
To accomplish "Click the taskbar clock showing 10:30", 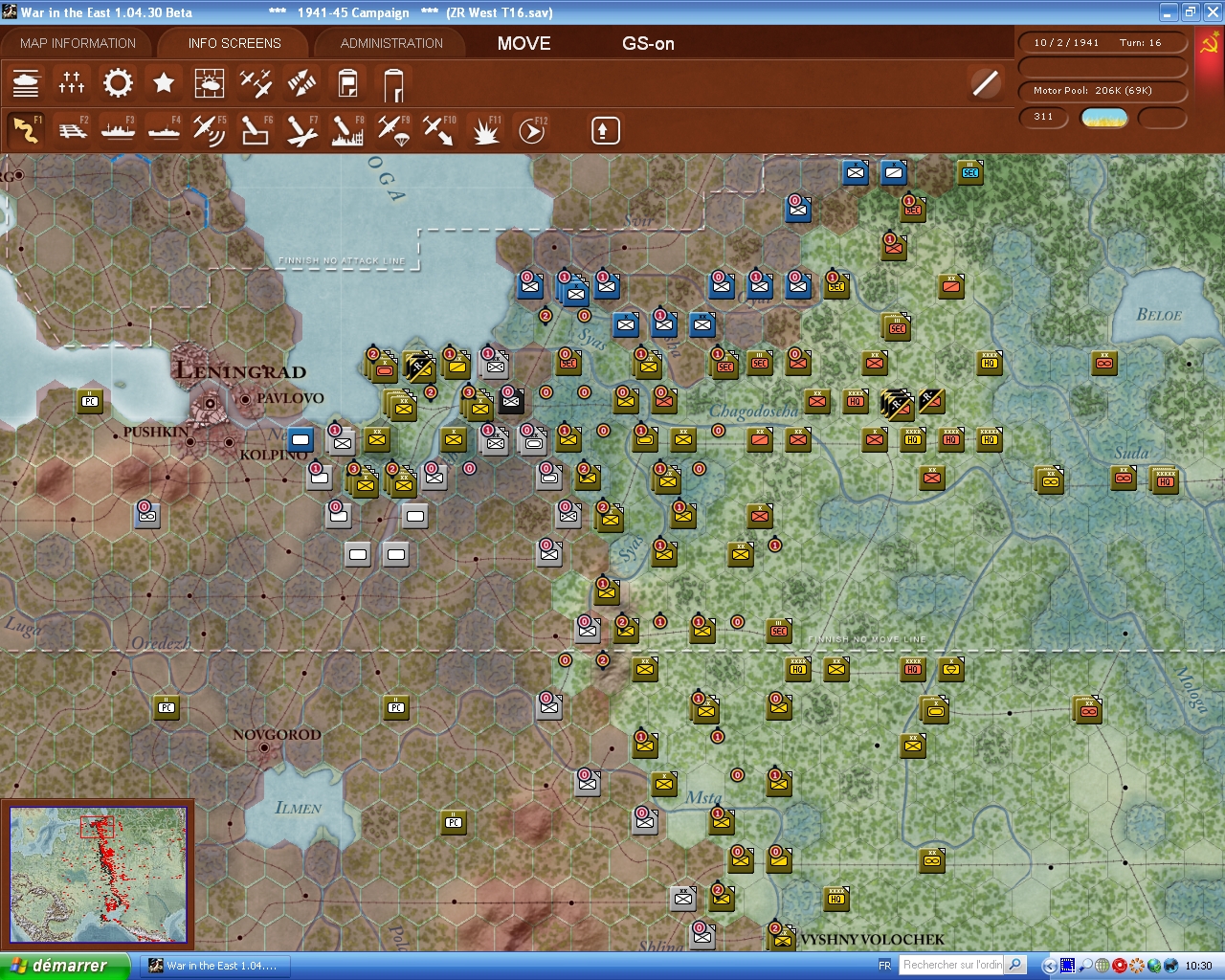I will [1198, 966].
